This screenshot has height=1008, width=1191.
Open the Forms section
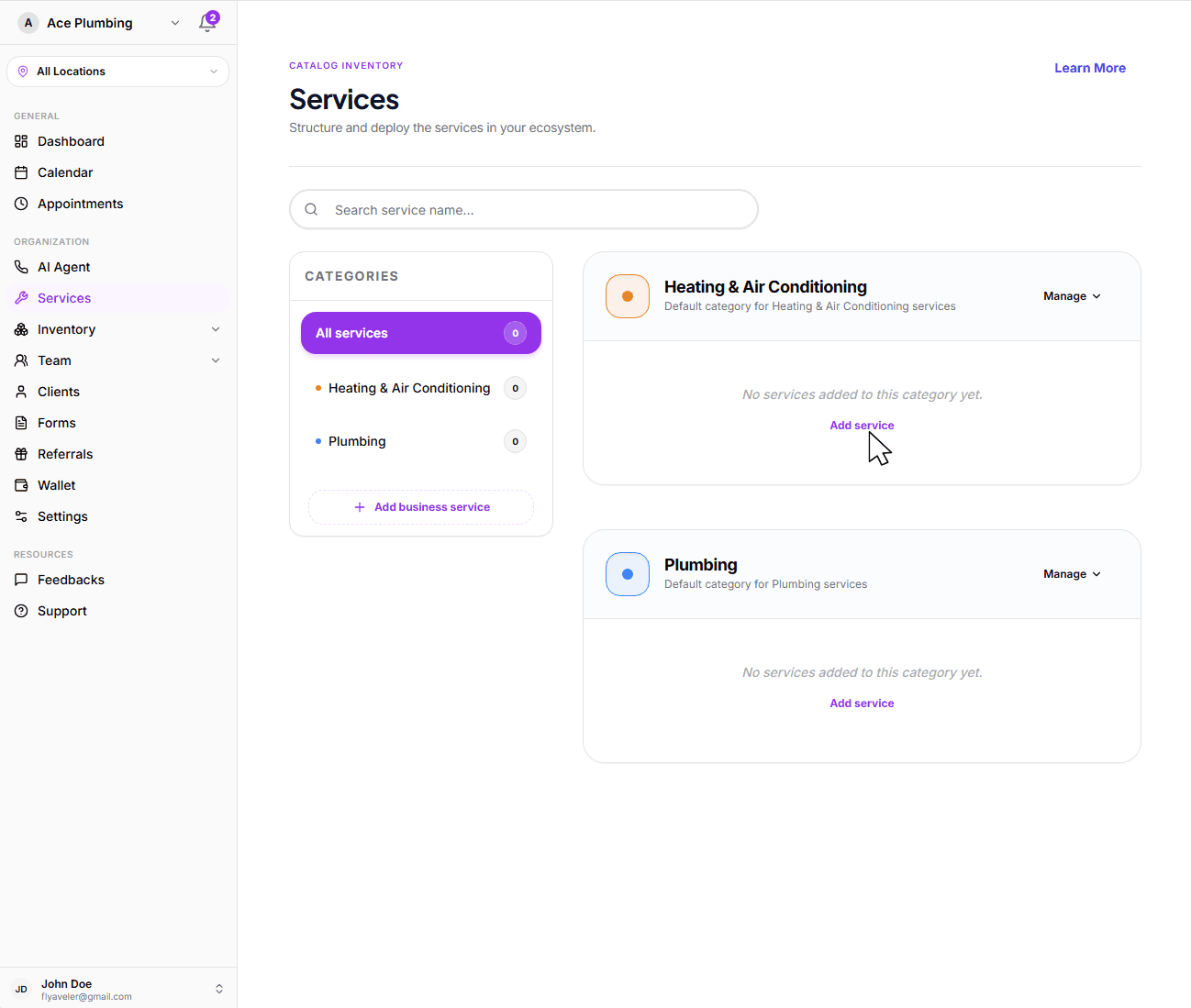click(x=55, y=423)
